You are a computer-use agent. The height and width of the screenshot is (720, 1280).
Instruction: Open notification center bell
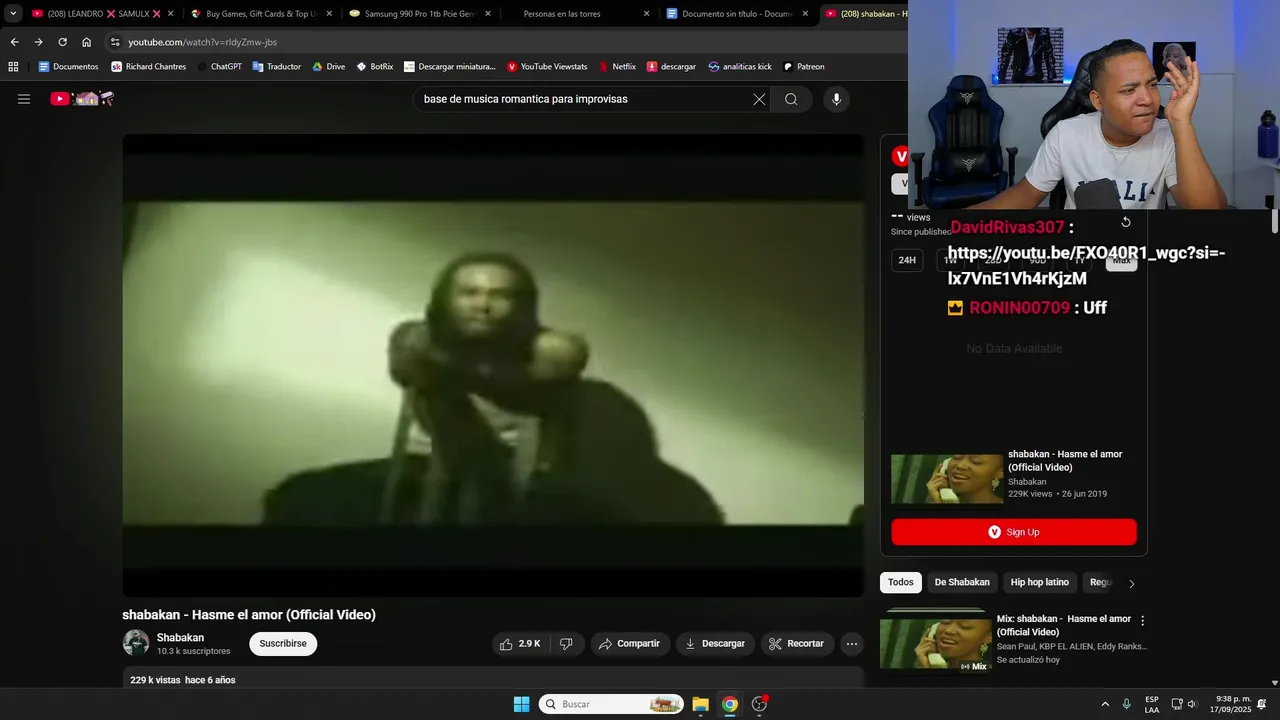pyautogui.click(x=1262, y=704)
